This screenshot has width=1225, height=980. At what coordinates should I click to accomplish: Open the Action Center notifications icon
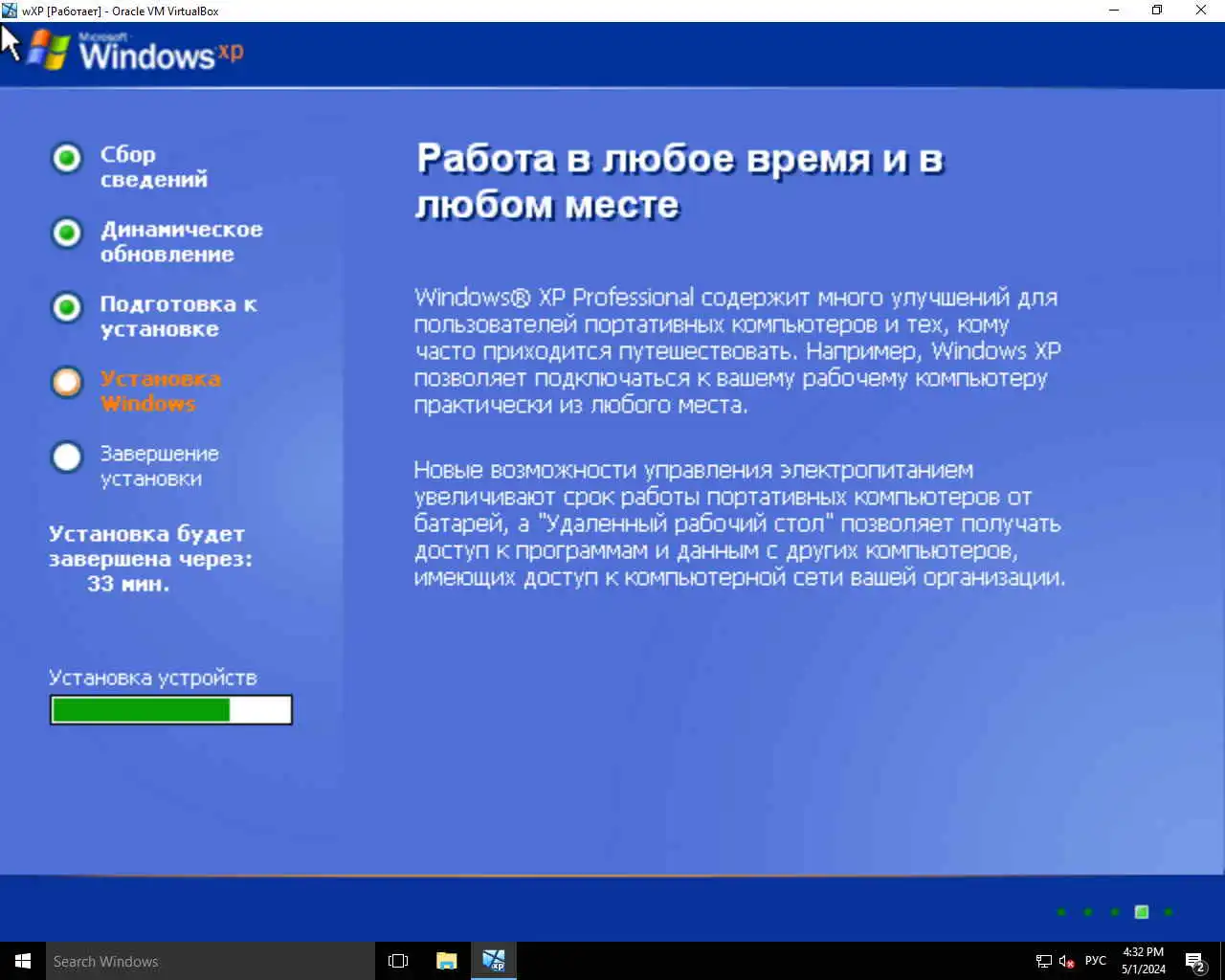[1195, 961]
